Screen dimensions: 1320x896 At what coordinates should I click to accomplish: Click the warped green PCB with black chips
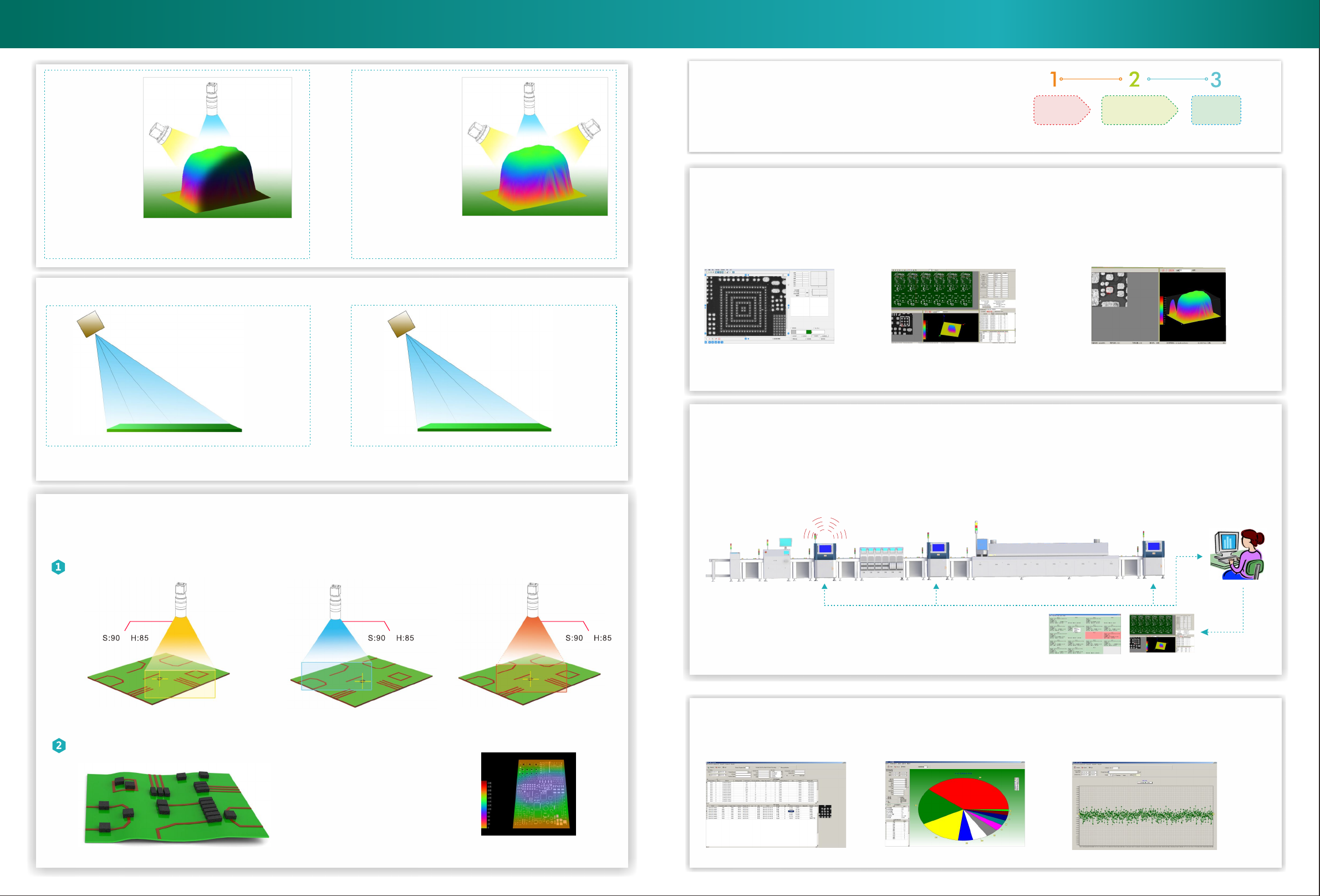176,807
